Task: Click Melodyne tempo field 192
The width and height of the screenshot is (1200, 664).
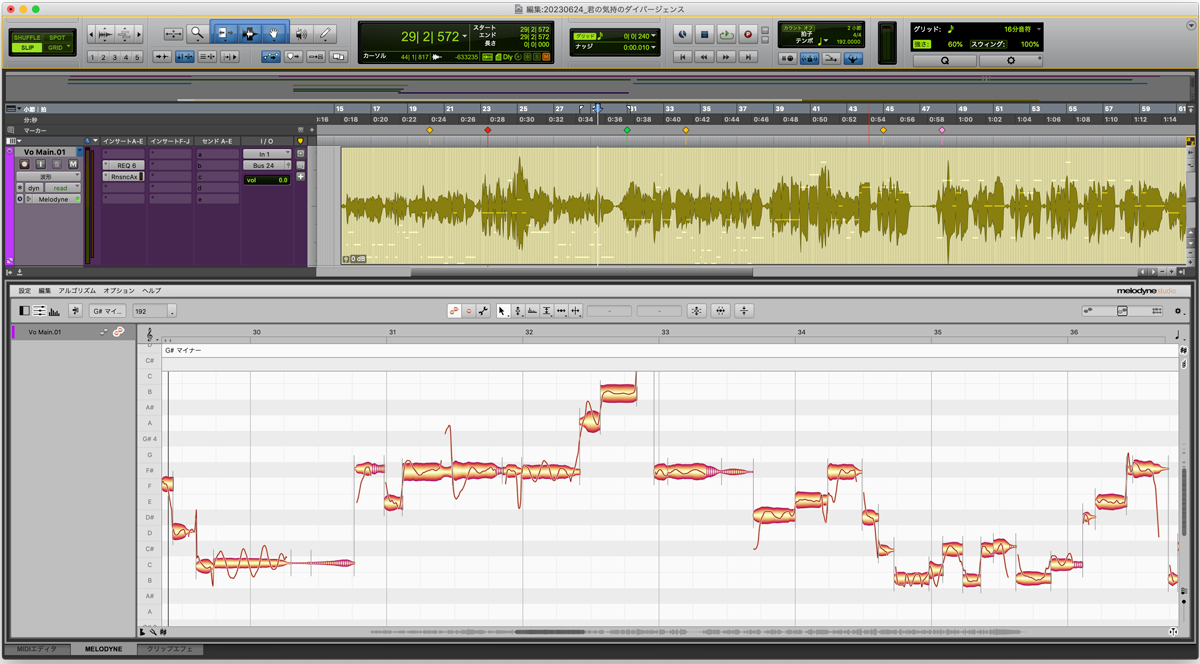Action: [x=151, y=311]
